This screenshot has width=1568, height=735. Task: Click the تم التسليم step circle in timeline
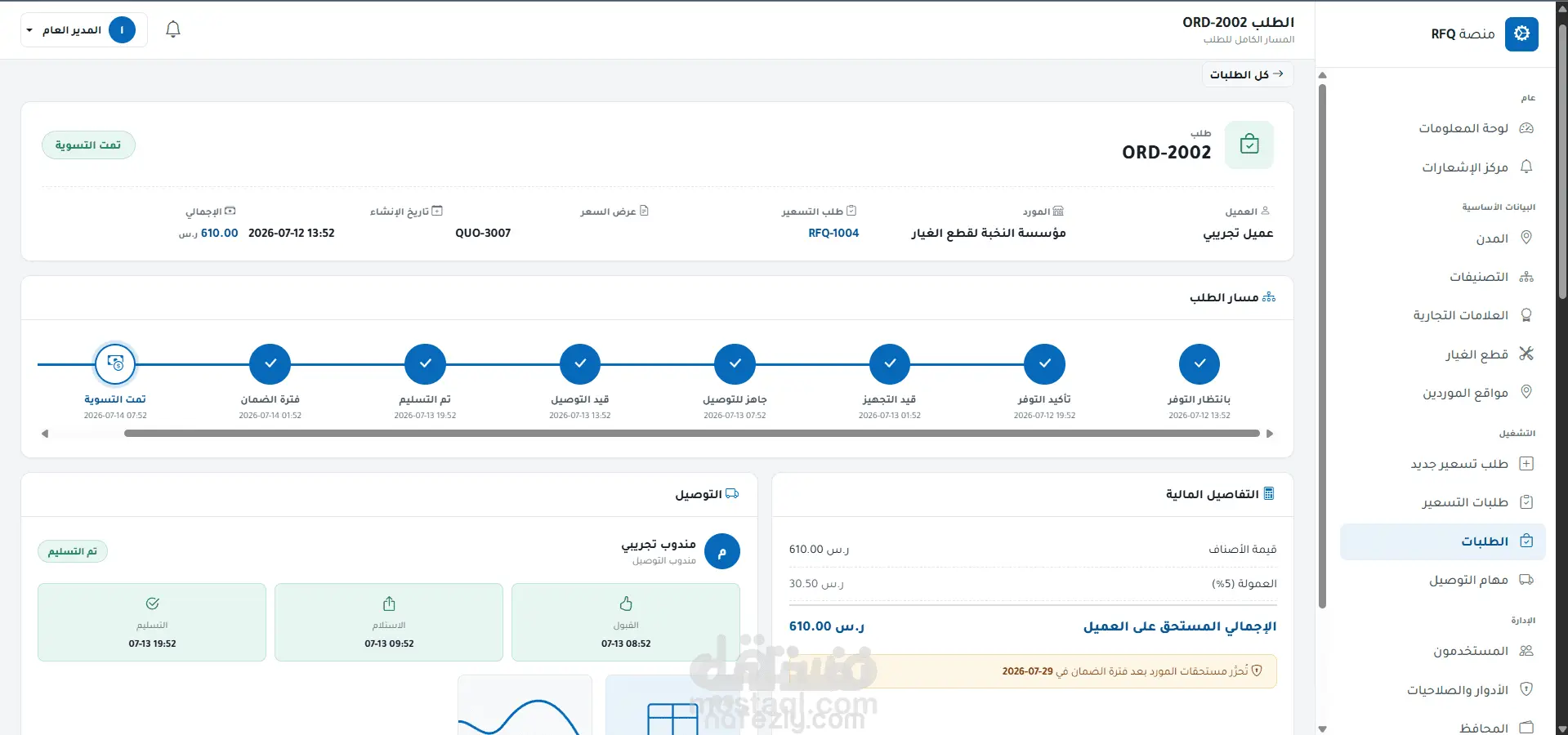tap(425, 363)
